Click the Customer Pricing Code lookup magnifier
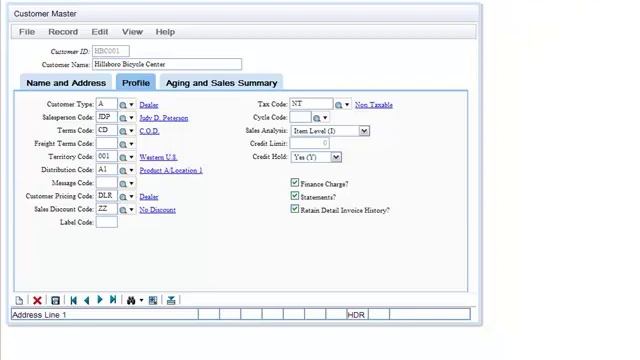This screenshot has width=640, height=360. click(123, 197)
